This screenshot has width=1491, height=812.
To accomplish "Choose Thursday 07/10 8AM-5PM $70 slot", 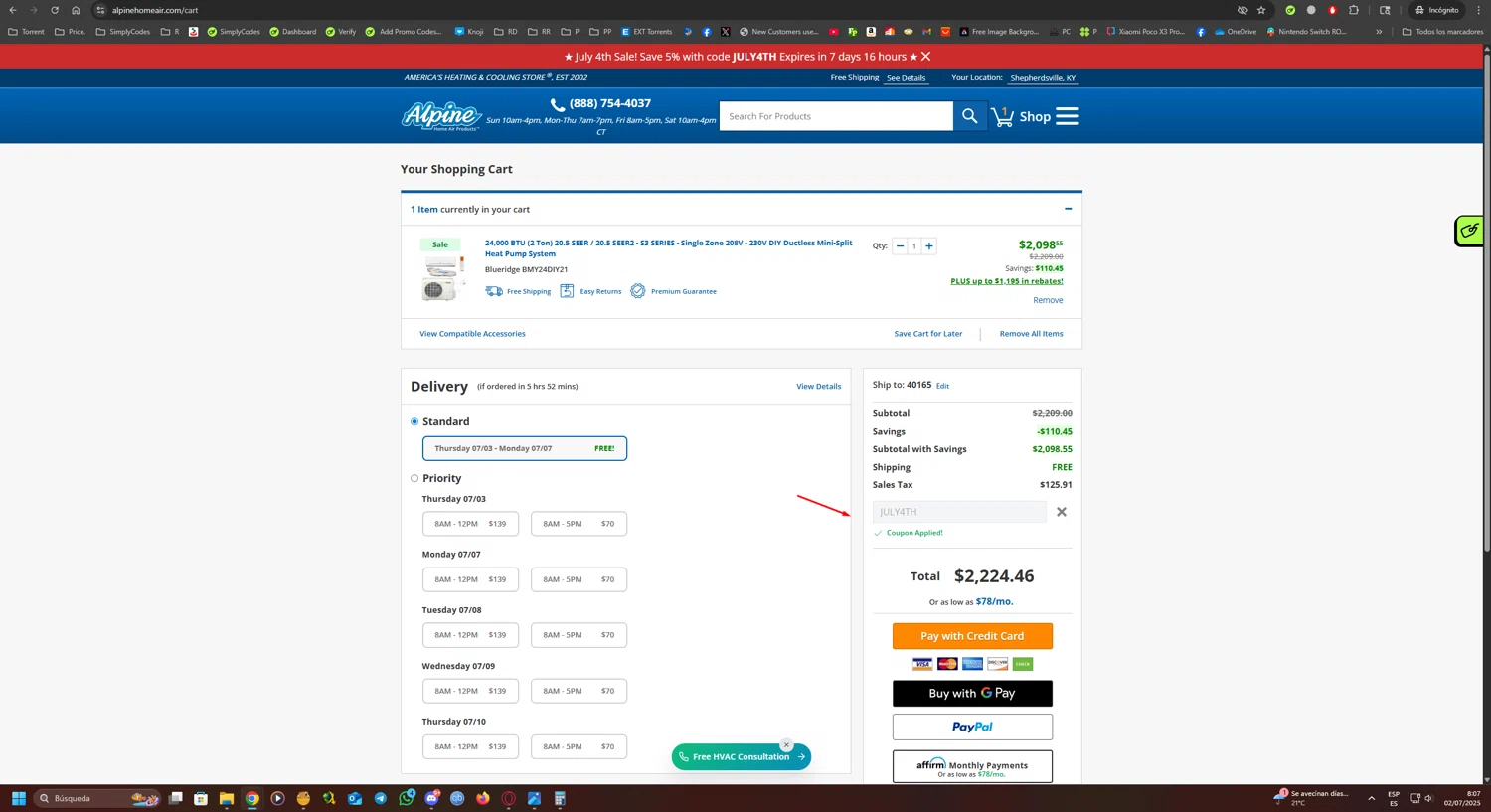I will coord(579,746).
